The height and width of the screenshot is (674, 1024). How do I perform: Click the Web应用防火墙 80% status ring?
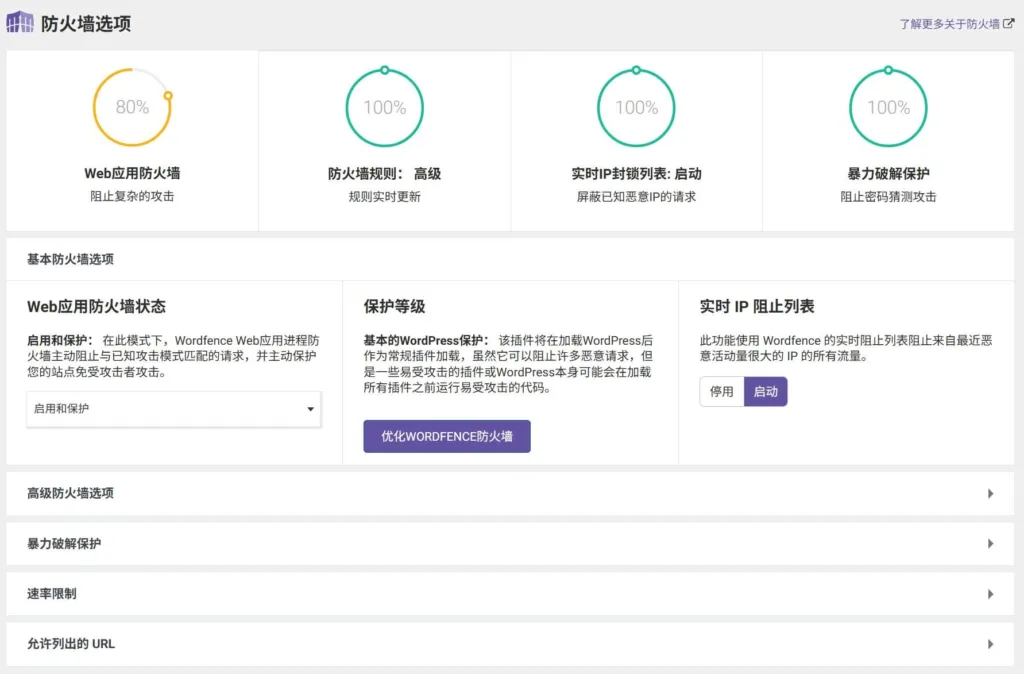pos(131,107)
